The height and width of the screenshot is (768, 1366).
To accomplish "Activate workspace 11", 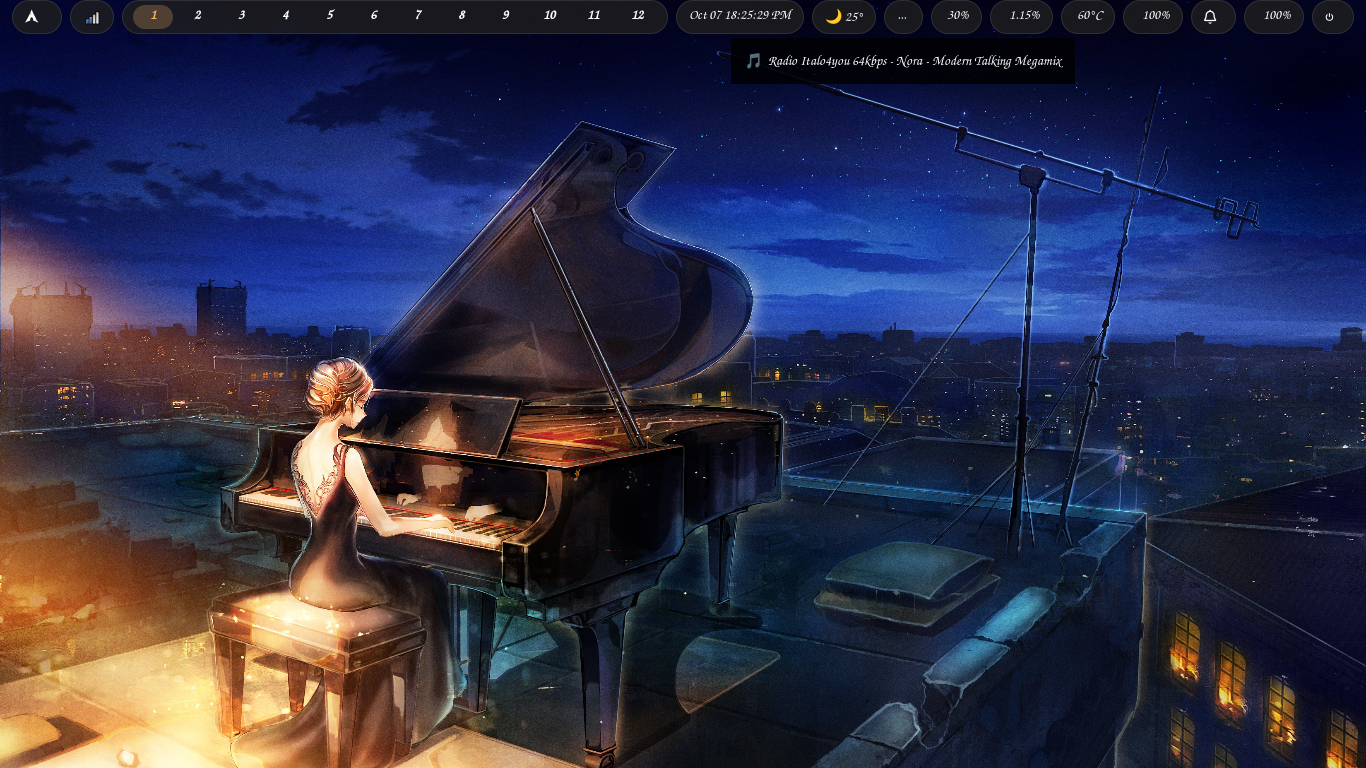I will (x=594, y=16).
